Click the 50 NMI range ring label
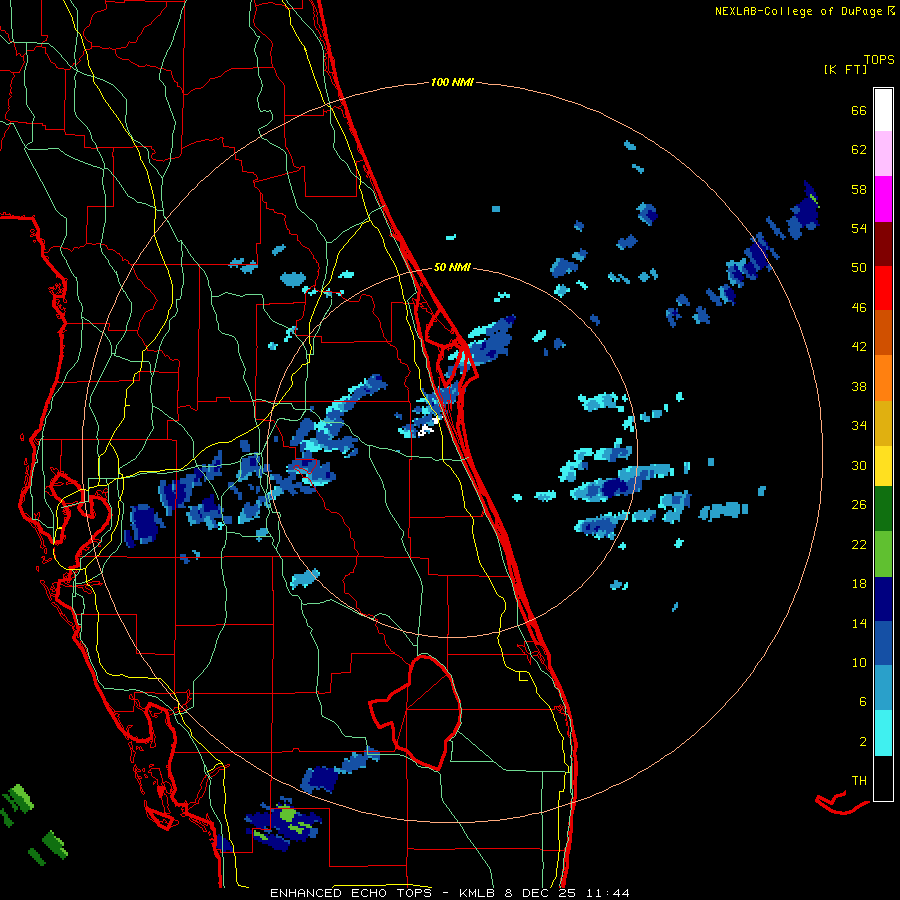Viewport: 900px width, 900px height. click(x=452, y=267)
